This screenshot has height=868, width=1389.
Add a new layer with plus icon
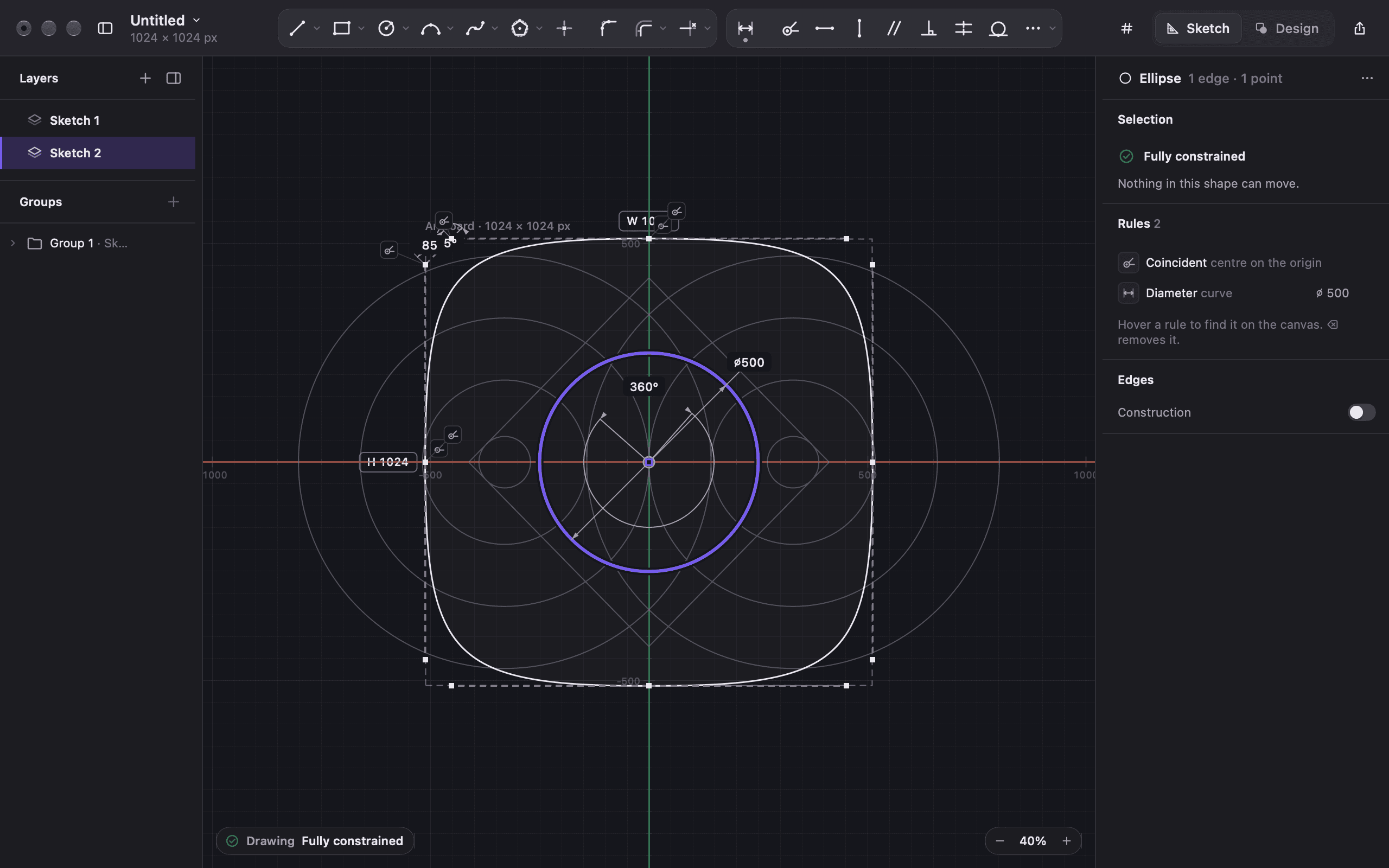[145, 78]
